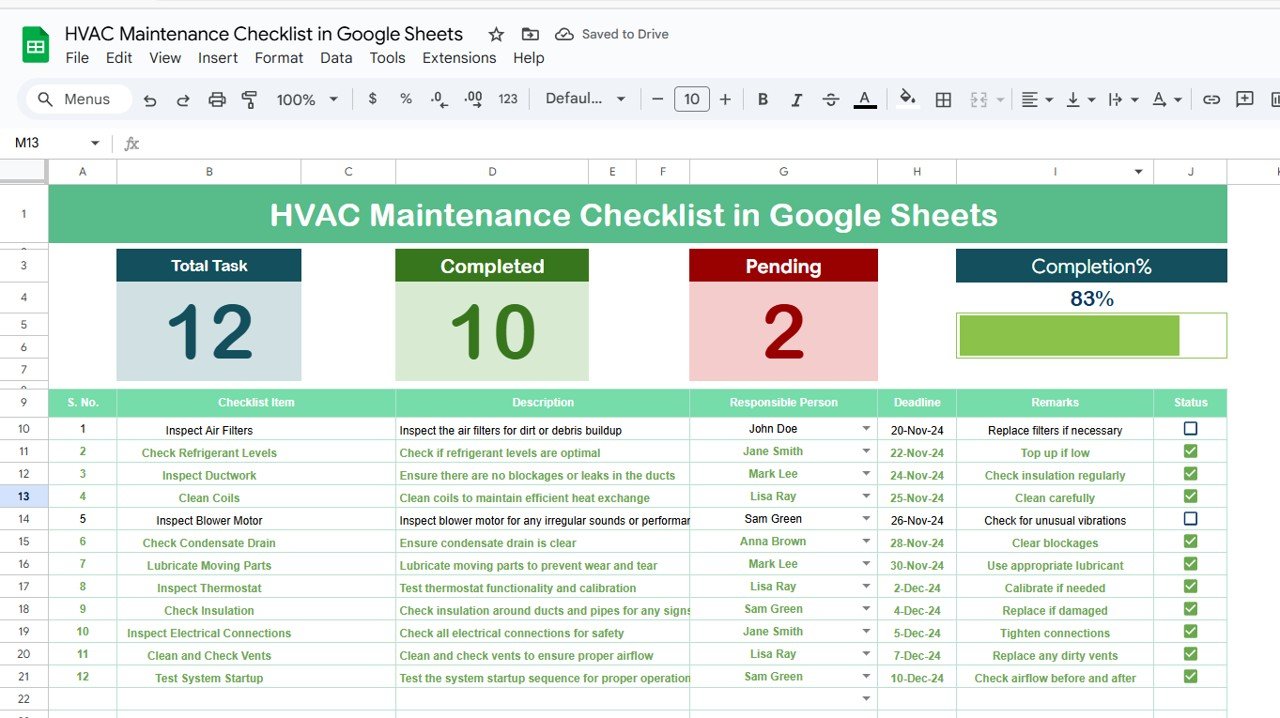Screen dimensions: 1280x718
Task: Uncheck Status for Lubricate Moving Parts
Action: click(1190, 564)
